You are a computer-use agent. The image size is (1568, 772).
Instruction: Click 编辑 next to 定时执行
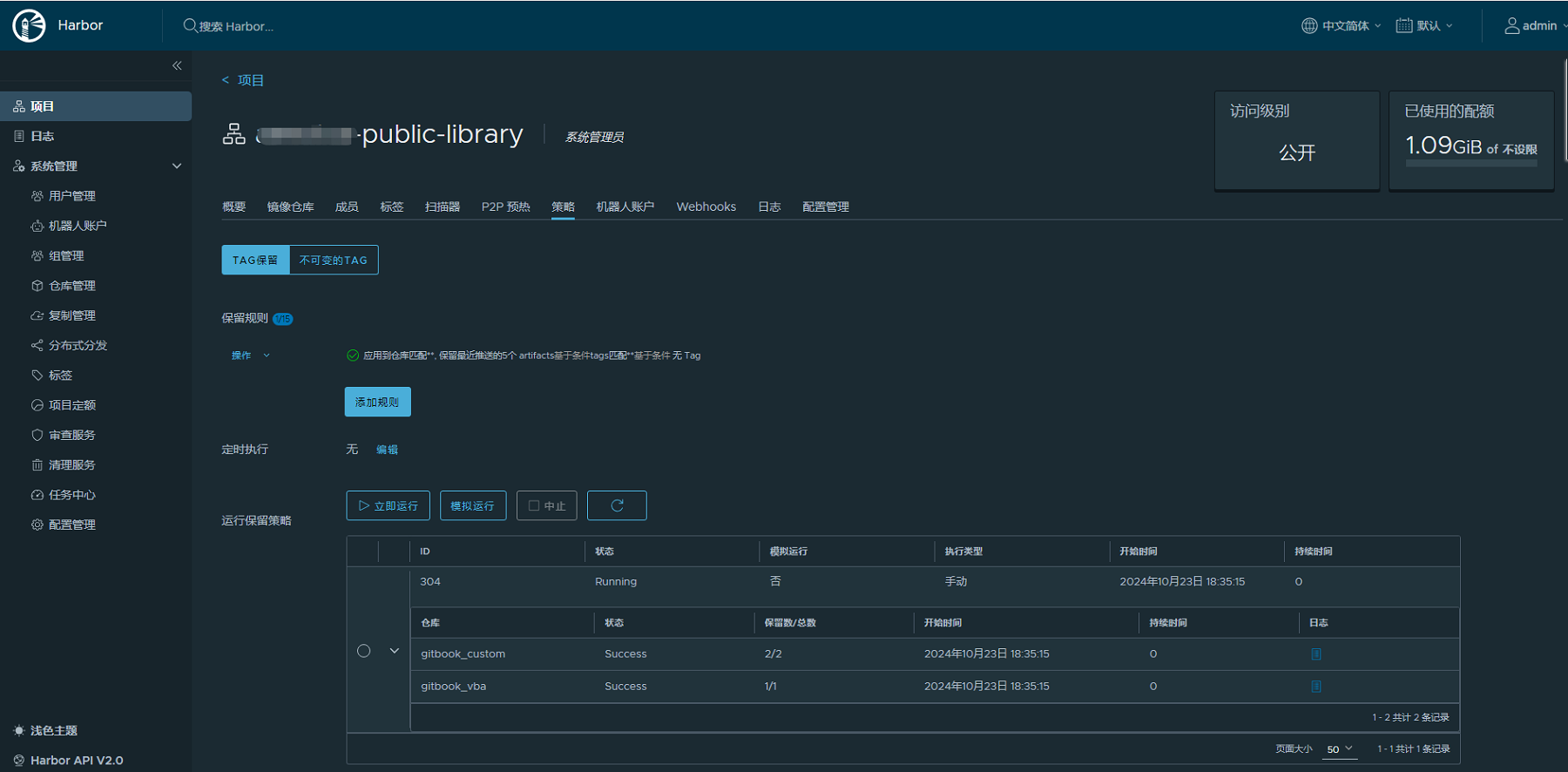[x=388, y=450]
